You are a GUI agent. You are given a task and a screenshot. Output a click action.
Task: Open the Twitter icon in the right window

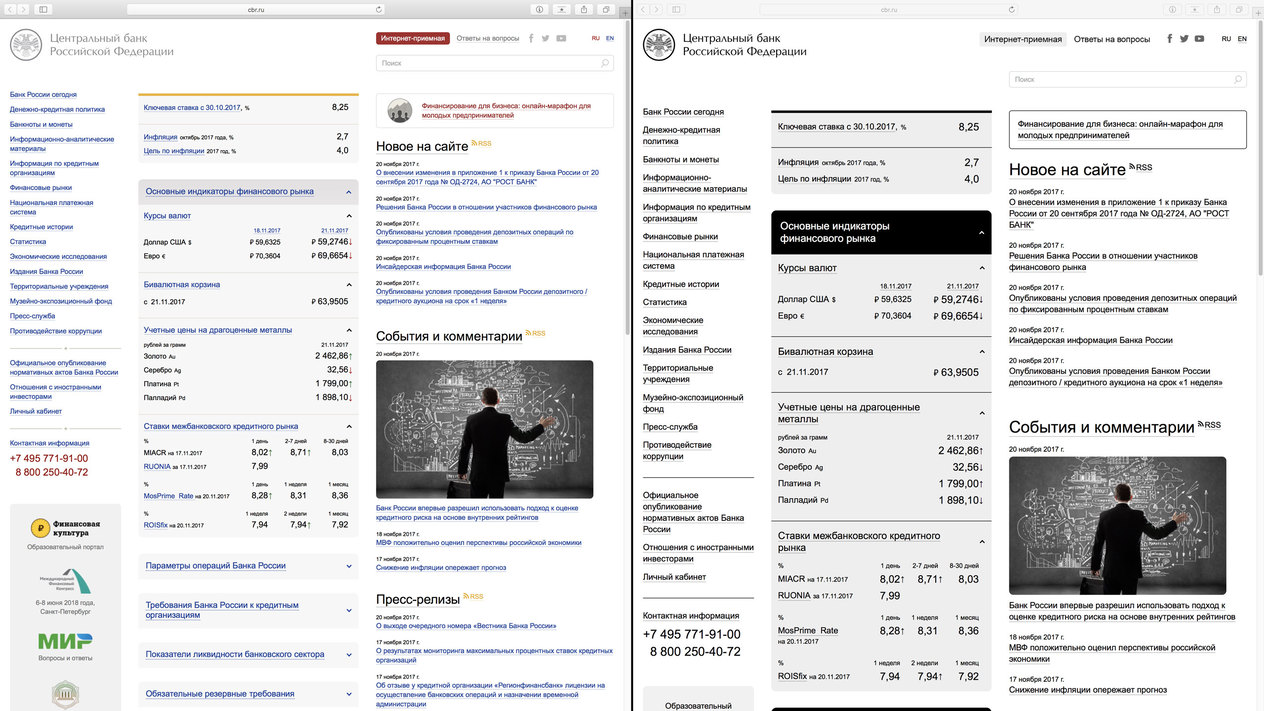[x=1184, y=39]
